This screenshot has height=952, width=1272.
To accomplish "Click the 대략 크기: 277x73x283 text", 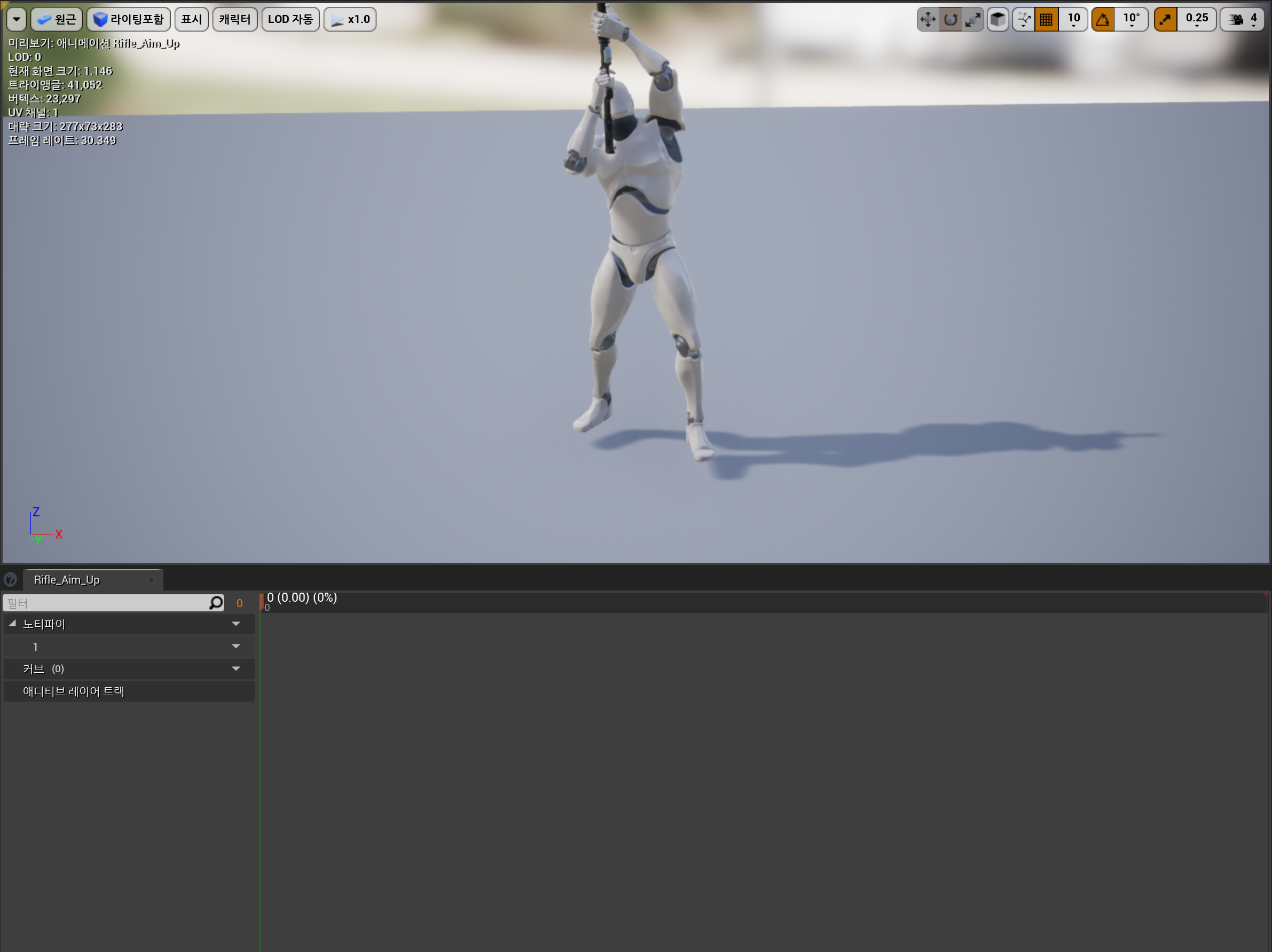I will click(x=66, y=127).
